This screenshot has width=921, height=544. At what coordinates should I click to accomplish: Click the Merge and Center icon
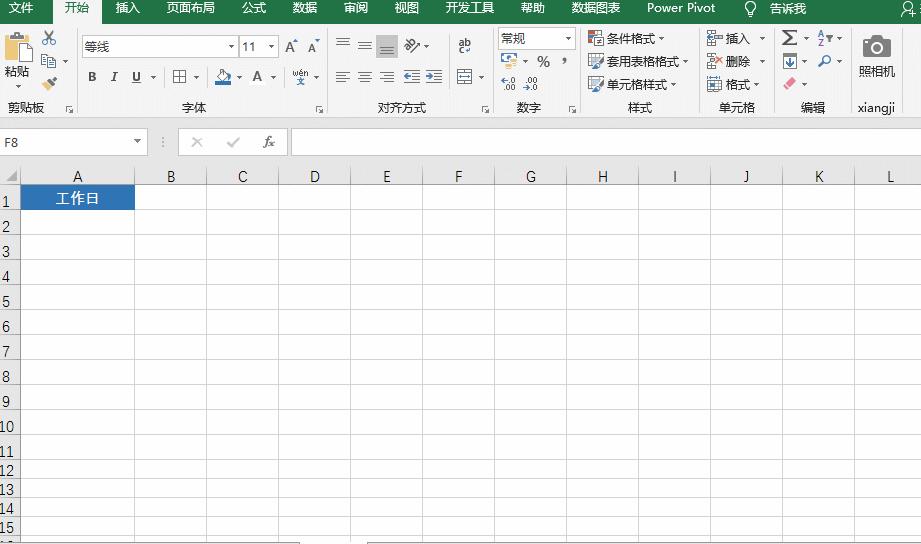pyautogui.click(x=465, y=77)
